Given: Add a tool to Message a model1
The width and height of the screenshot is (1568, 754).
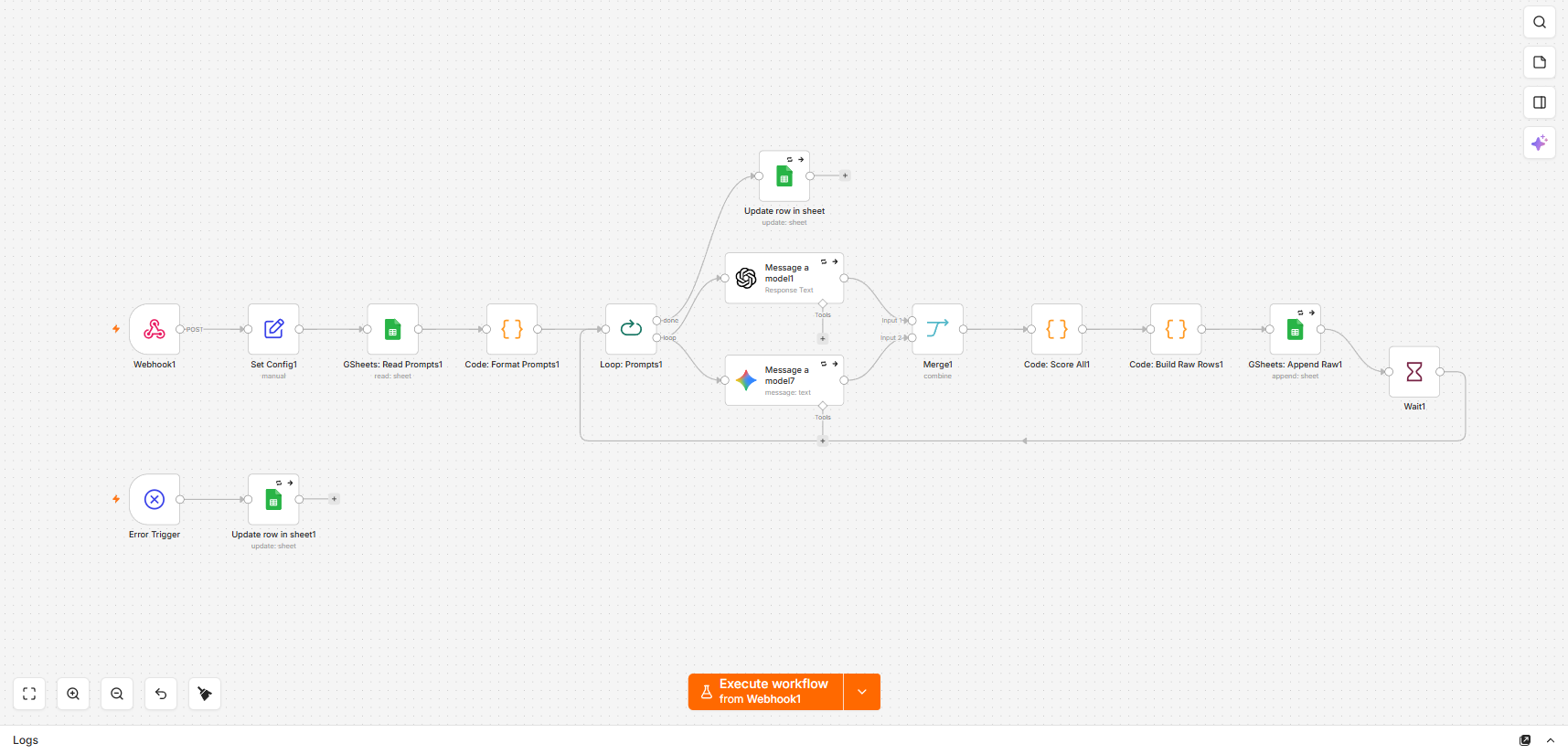Looking at the screenshot, I should coord(823,338).
